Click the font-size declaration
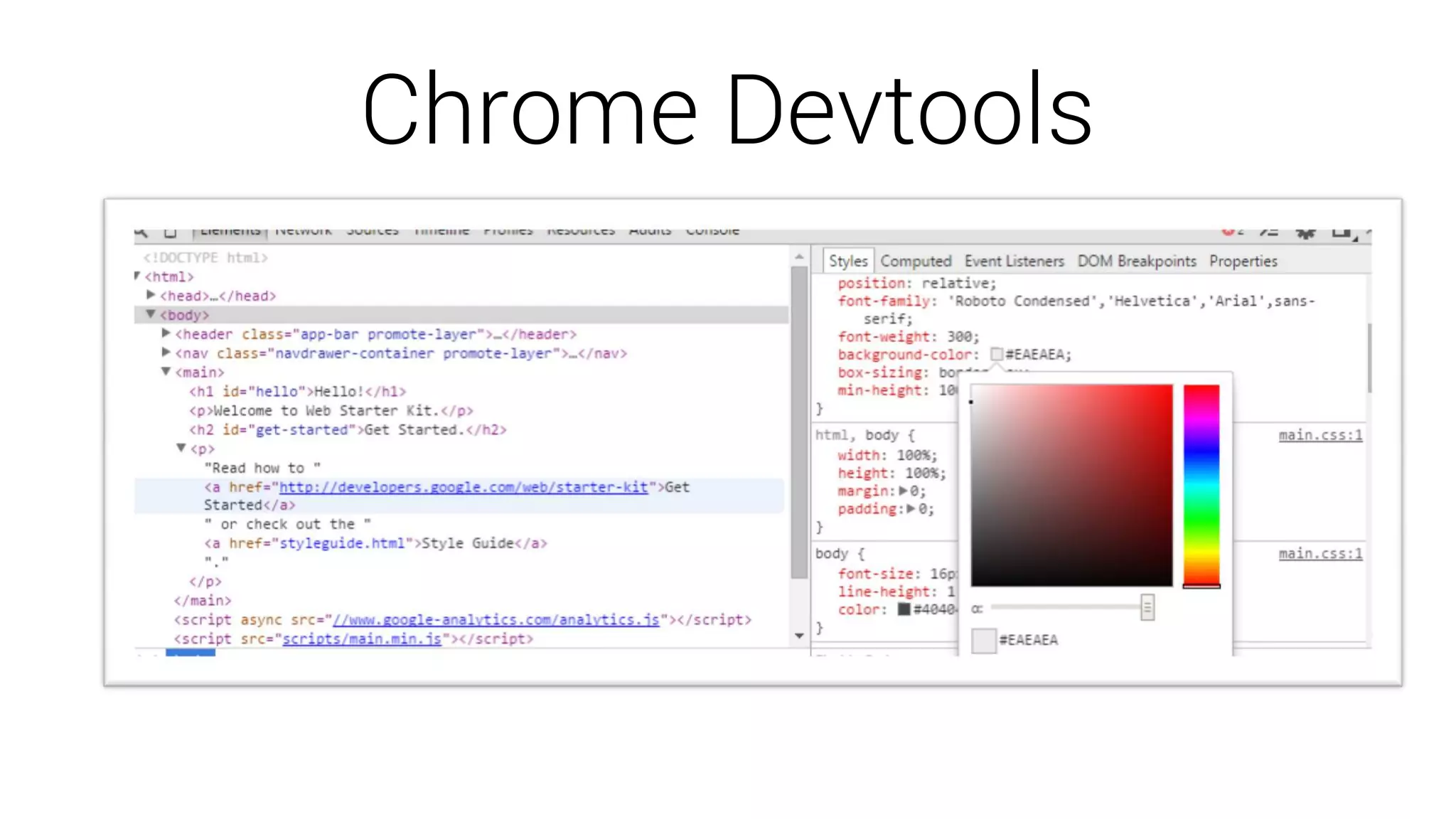The image size is (1456, 819). coord(897,574)
